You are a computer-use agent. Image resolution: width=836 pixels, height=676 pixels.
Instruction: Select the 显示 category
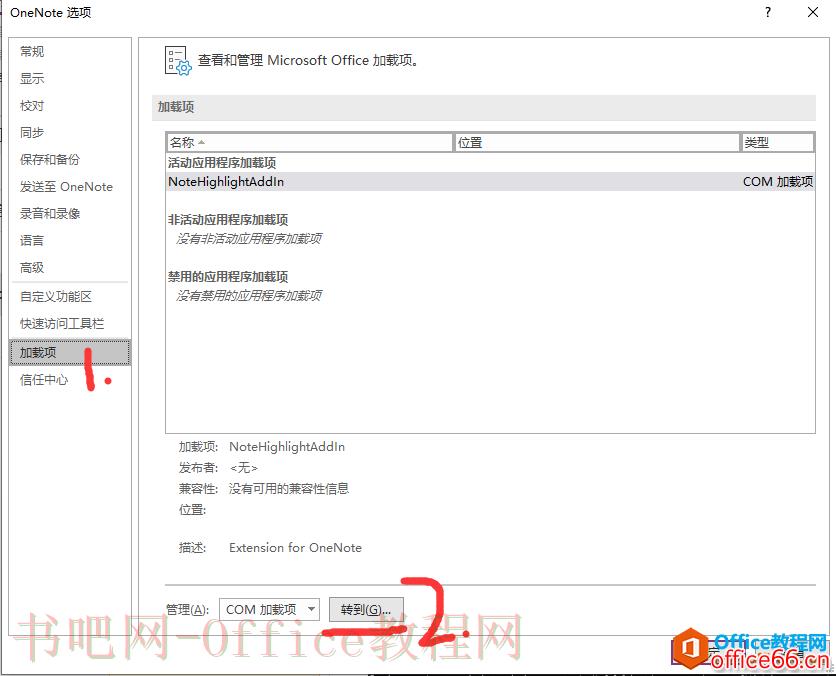(x=32, y=79)
